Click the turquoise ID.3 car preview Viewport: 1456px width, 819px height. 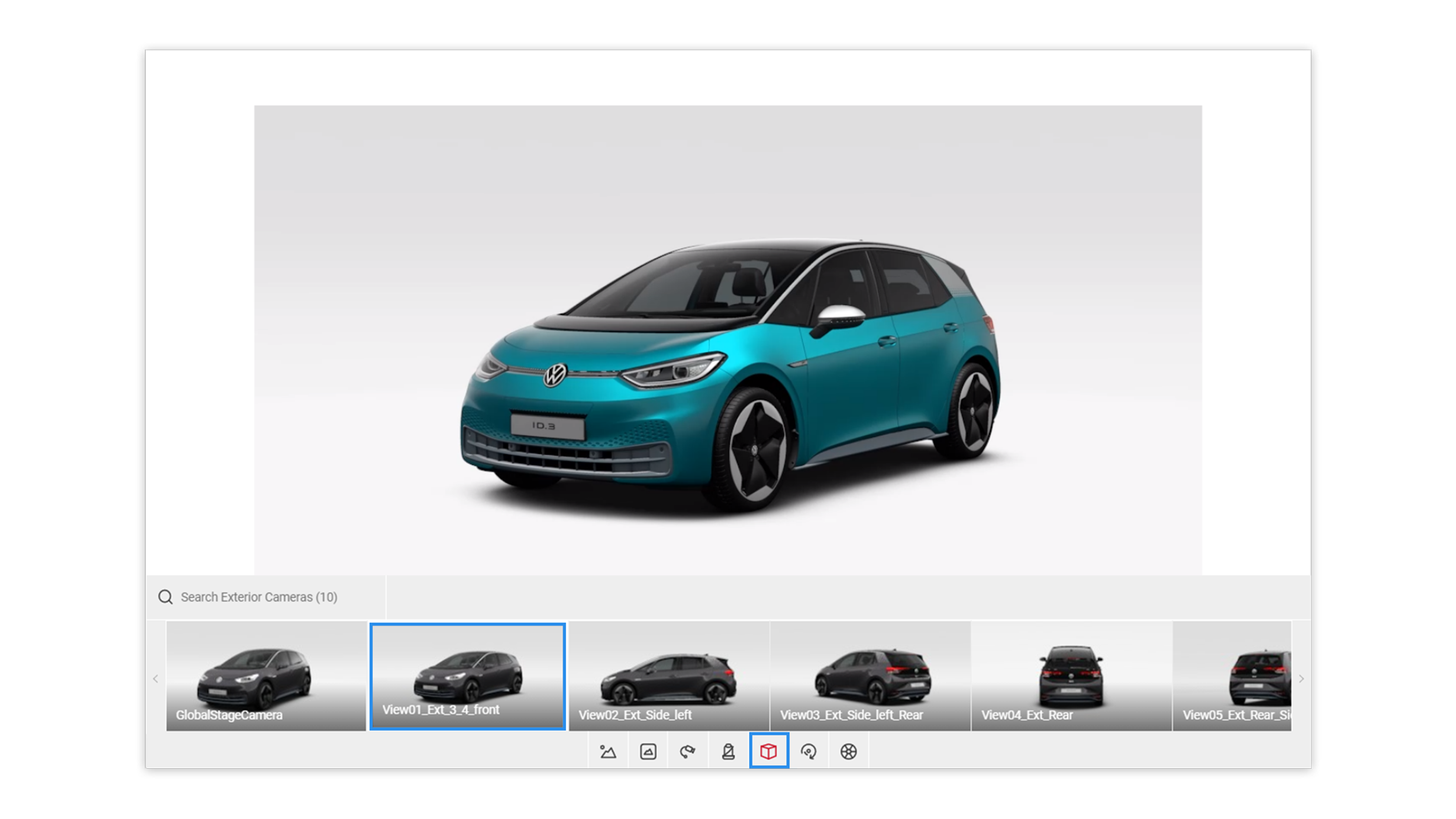(729, 376)
